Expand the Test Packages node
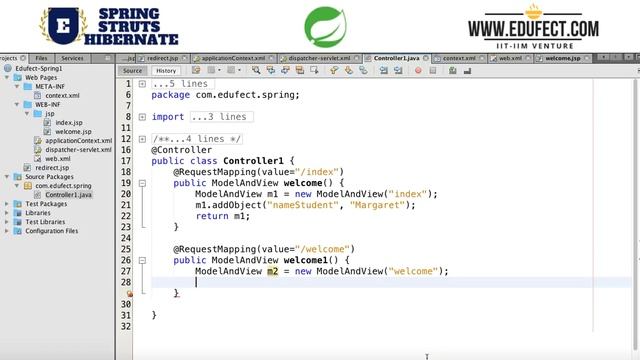This screenshot has height=360, width=640. point(7,203)
